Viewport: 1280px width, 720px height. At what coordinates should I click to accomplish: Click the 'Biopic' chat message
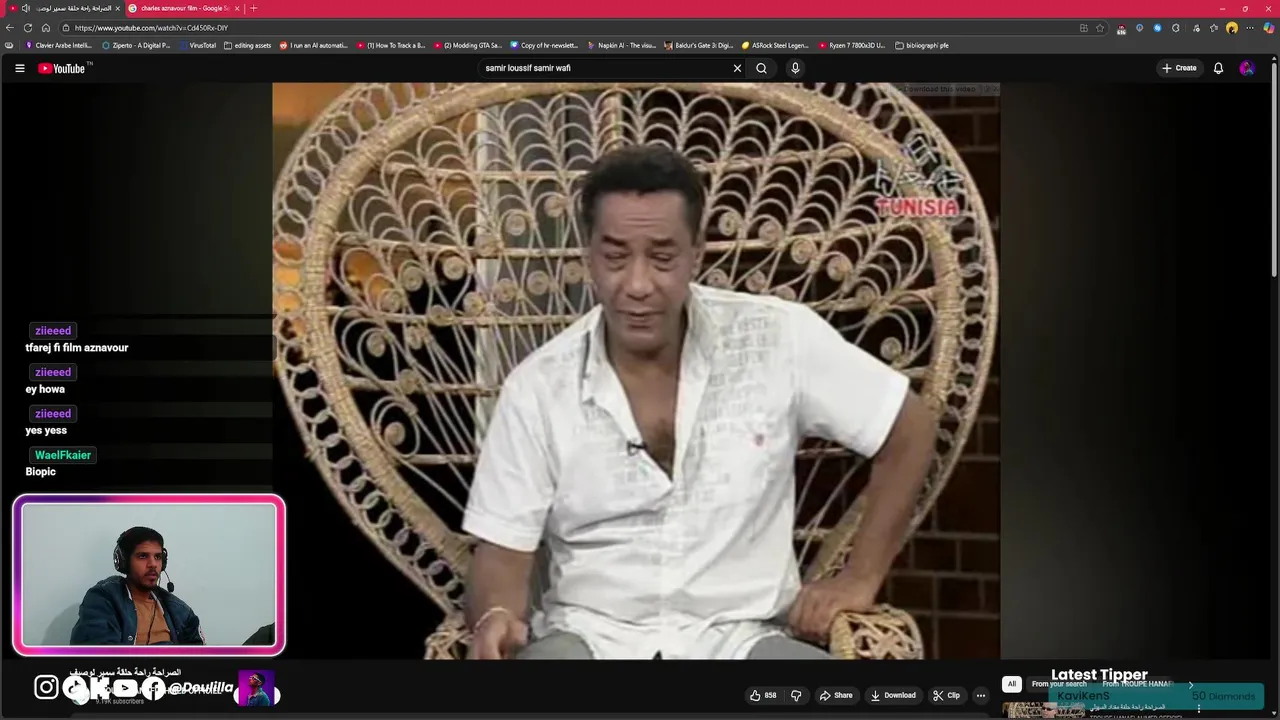click(x=40, y=472)
